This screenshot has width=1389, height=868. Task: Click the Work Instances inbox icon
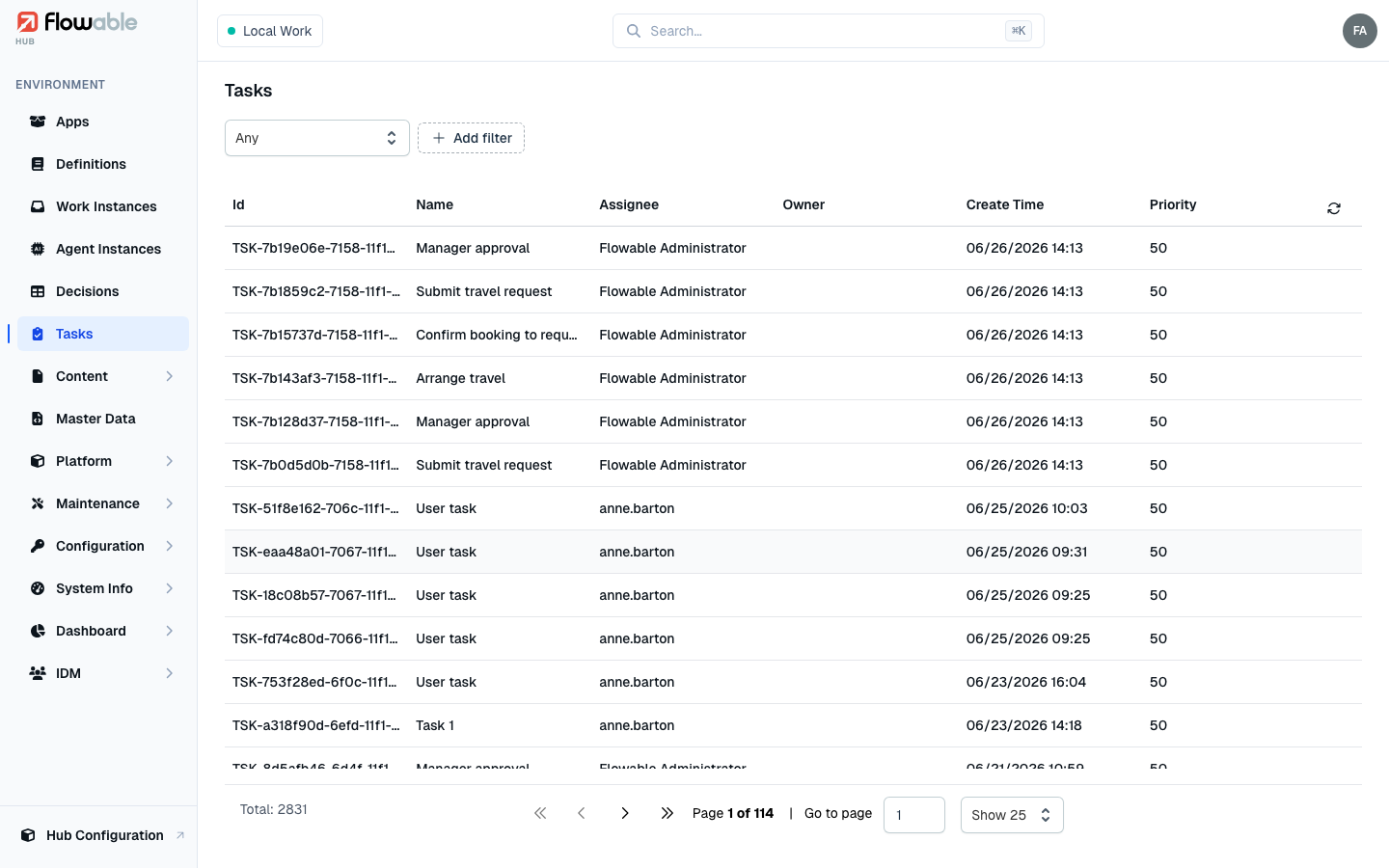(x=38, y=206)
